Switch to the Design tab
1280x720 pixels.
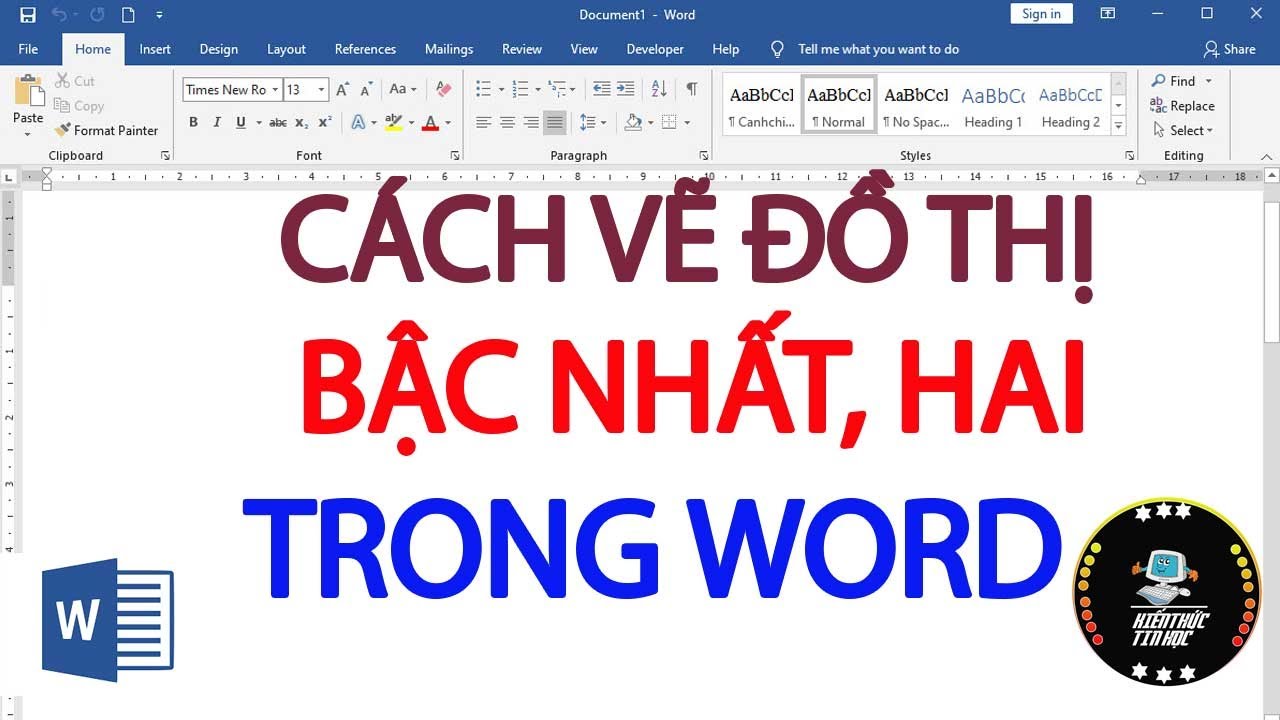(x=218, y=49)
